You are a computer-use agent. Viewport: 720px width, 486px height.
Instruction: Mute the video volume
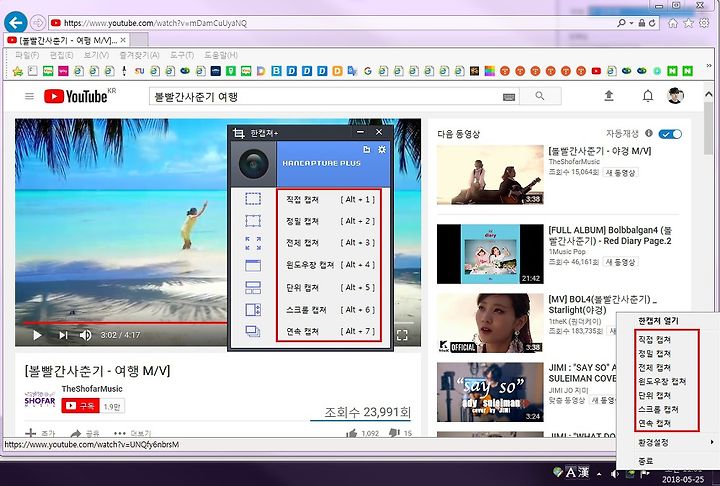pos(85,335)
